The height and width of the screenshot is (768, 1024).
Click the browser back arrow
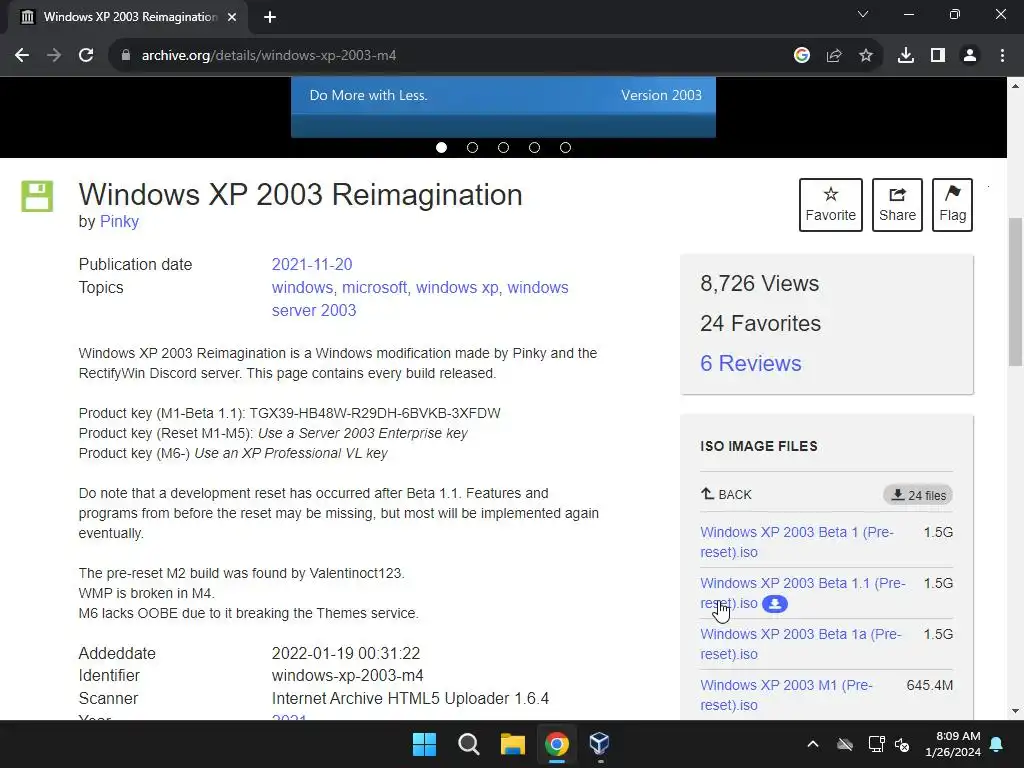22,56
